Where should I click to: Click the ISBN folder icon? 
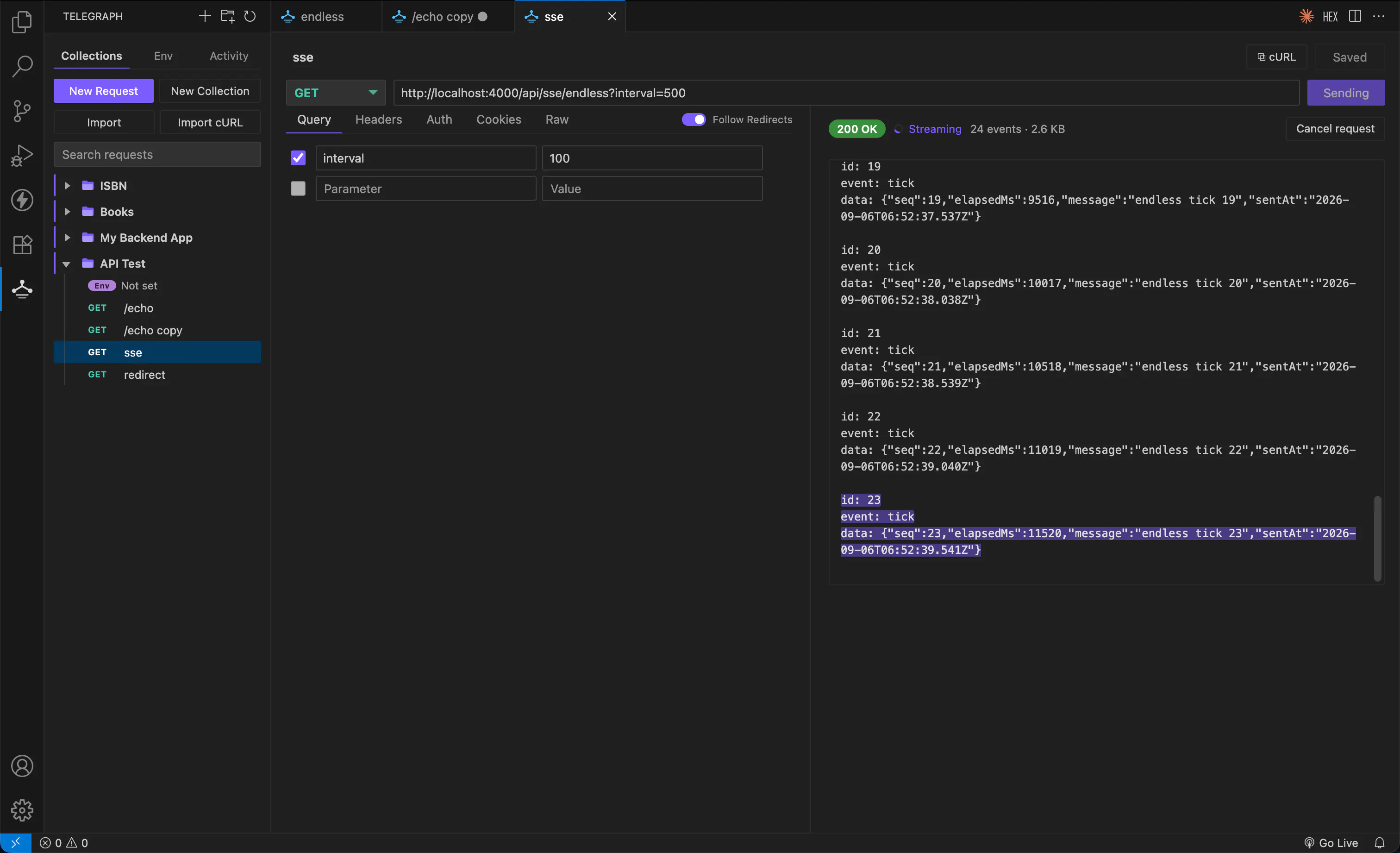(x=87, y=185)
